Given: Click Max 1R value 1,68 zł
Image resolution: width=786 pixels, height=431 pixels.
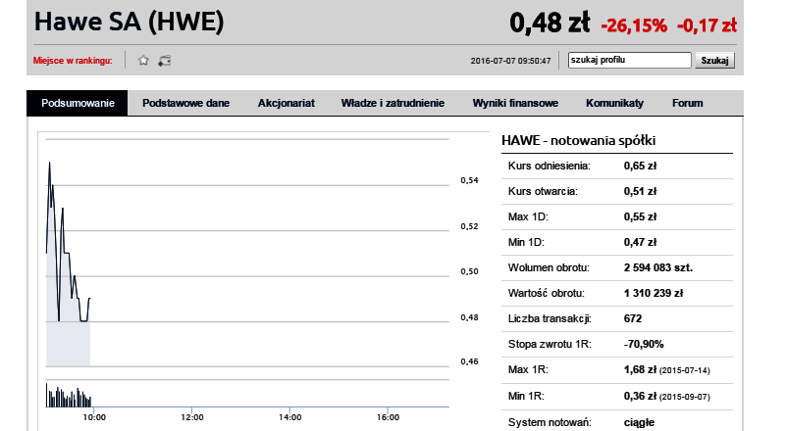Looking at the screenshot, I should 640,370.
